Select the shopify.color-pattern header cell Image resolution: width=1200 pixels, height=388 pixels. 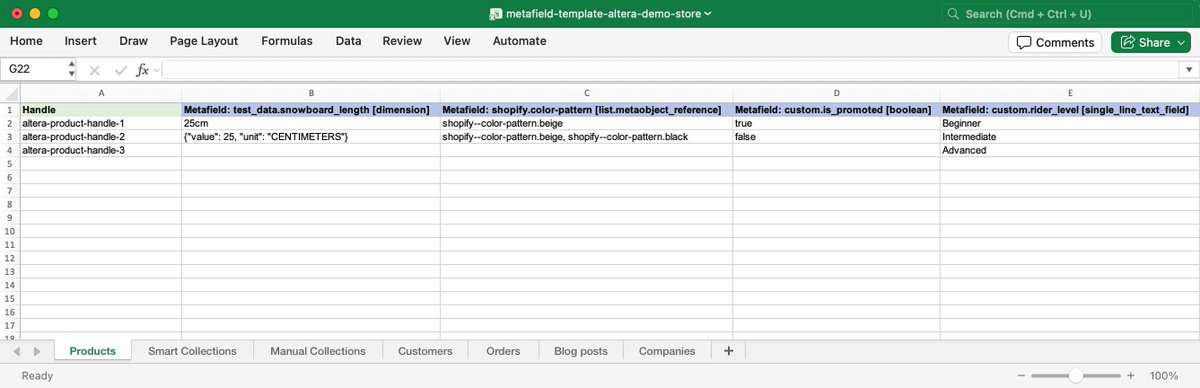pyautogui.click(x=586, y=109)
